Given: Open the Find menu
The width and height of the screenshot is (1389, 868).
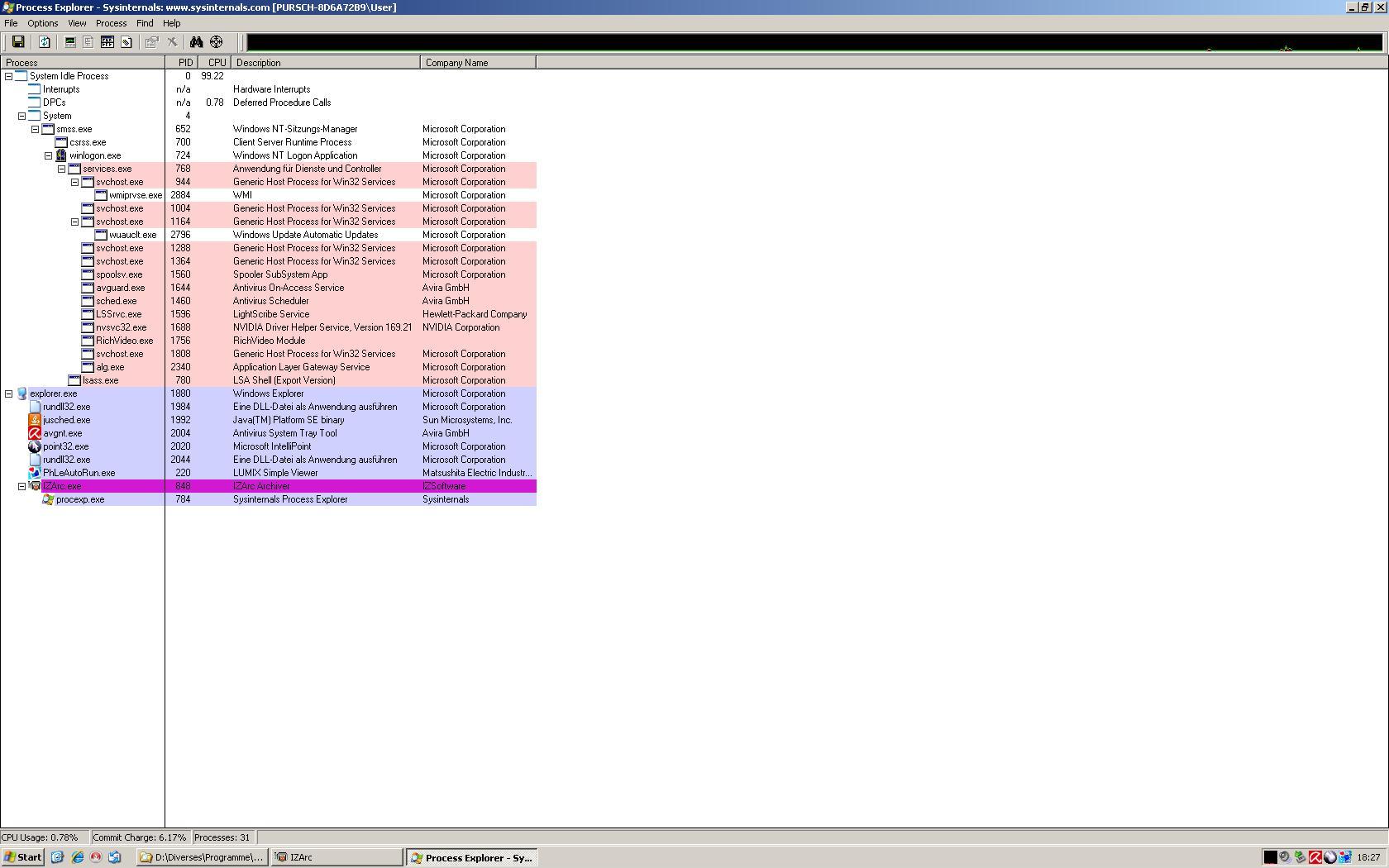Looking at the screenshot, I should tap(145, 23).
